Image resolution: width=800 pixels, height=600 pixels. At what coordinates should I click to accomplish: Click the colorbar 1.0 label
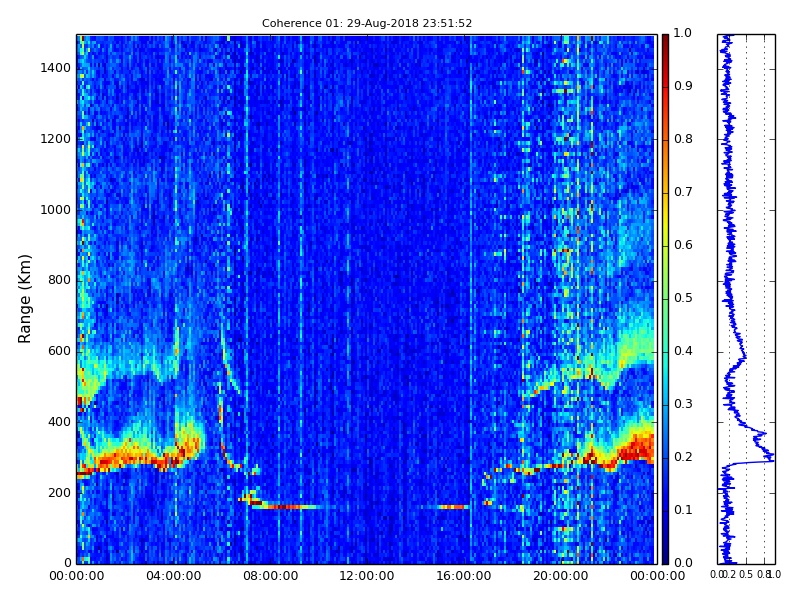(x=683, y=33)
